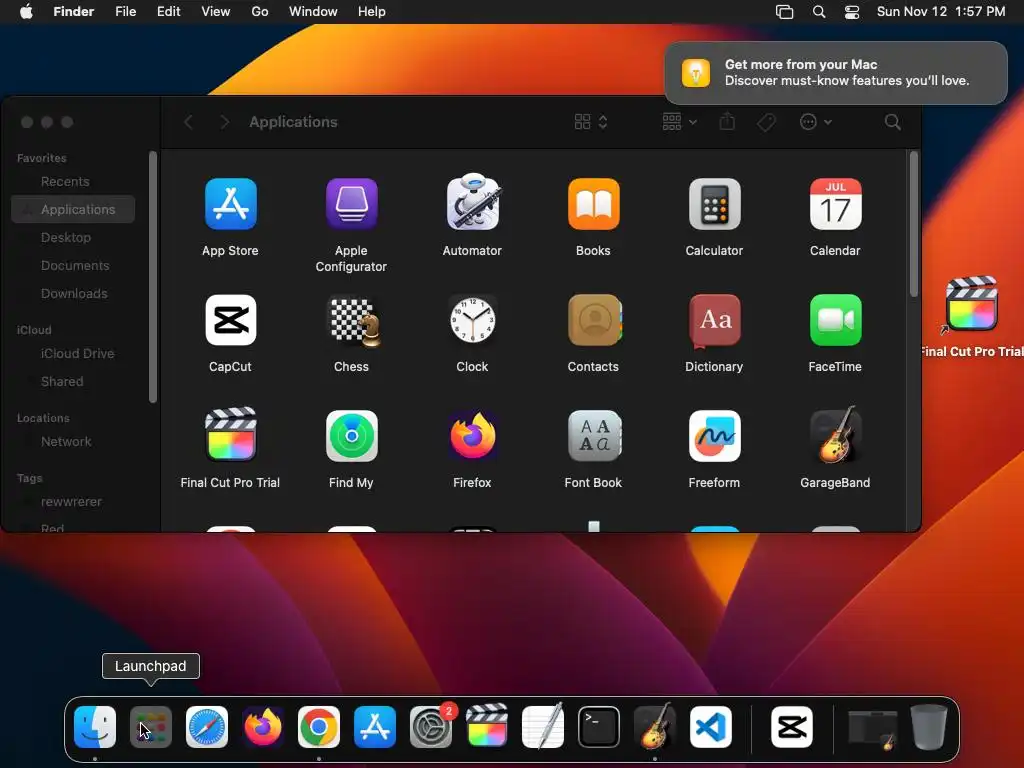Image resolution: width=1024 pixels, height=768 pixels.
Task: Select the Font Book app icon
Action: (594, 436)
